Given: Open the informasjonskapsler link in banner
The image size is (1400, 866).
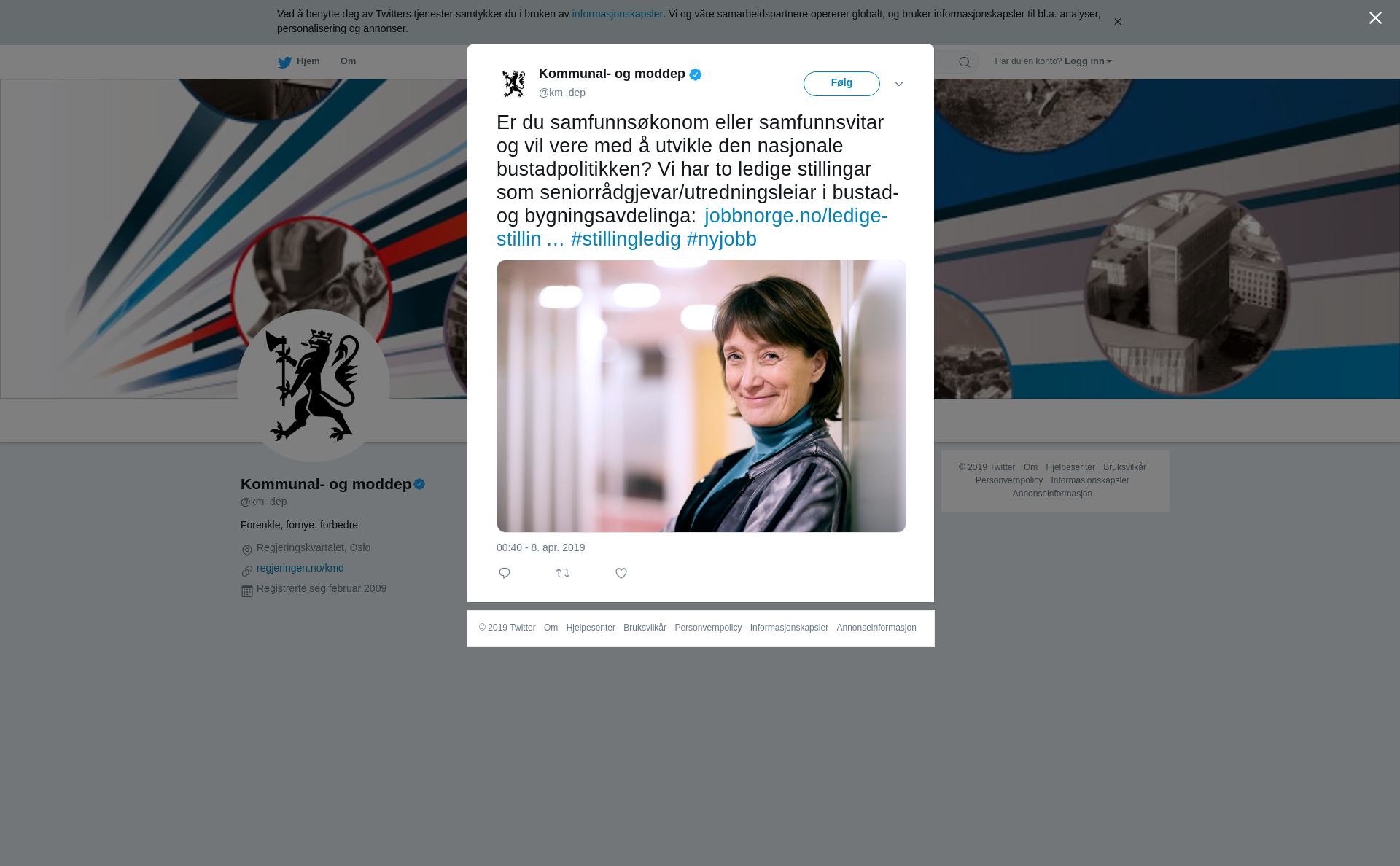Looking at the screenshot, I should (x=617, y=14).
